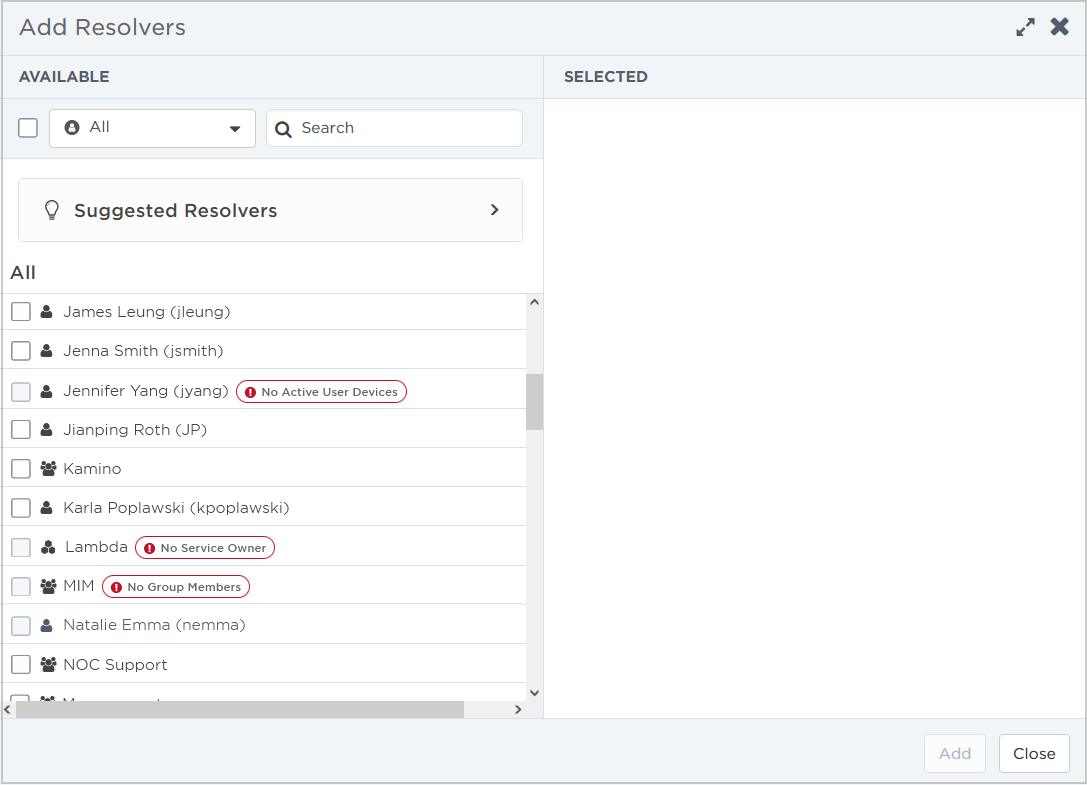Viewport: 1087px width, 785px height.
Task: Expand the Suggested Resolvers section
Action: click(x=494, y=211)
